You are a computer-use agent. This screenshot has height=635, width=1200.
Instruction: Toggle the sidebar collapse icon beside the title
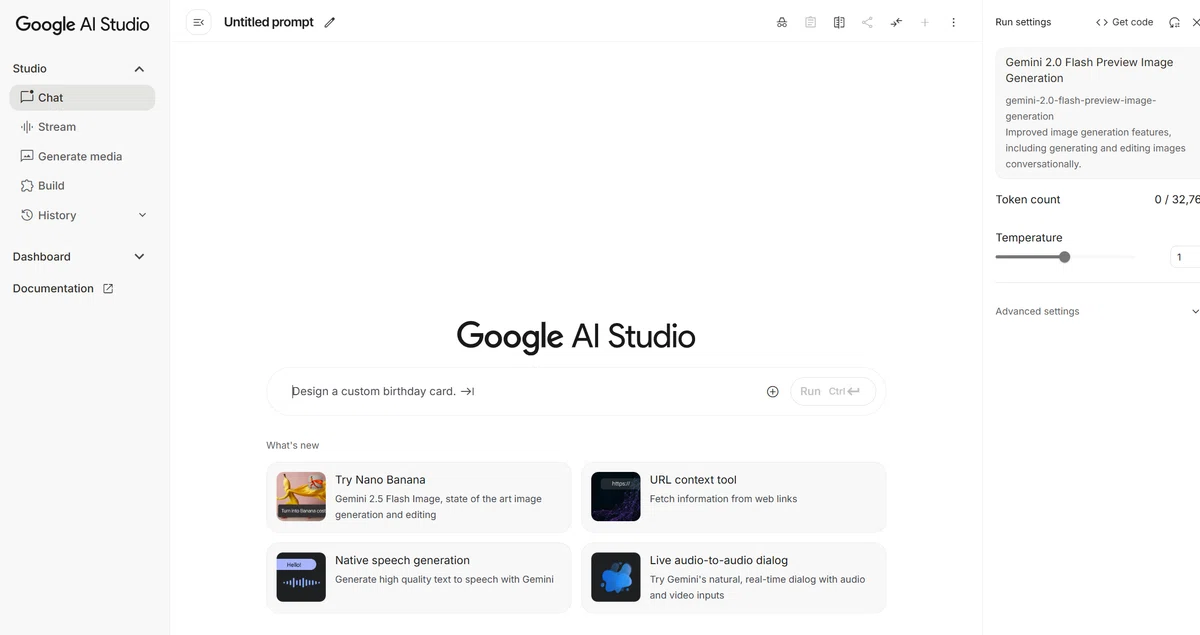[198, 22]
